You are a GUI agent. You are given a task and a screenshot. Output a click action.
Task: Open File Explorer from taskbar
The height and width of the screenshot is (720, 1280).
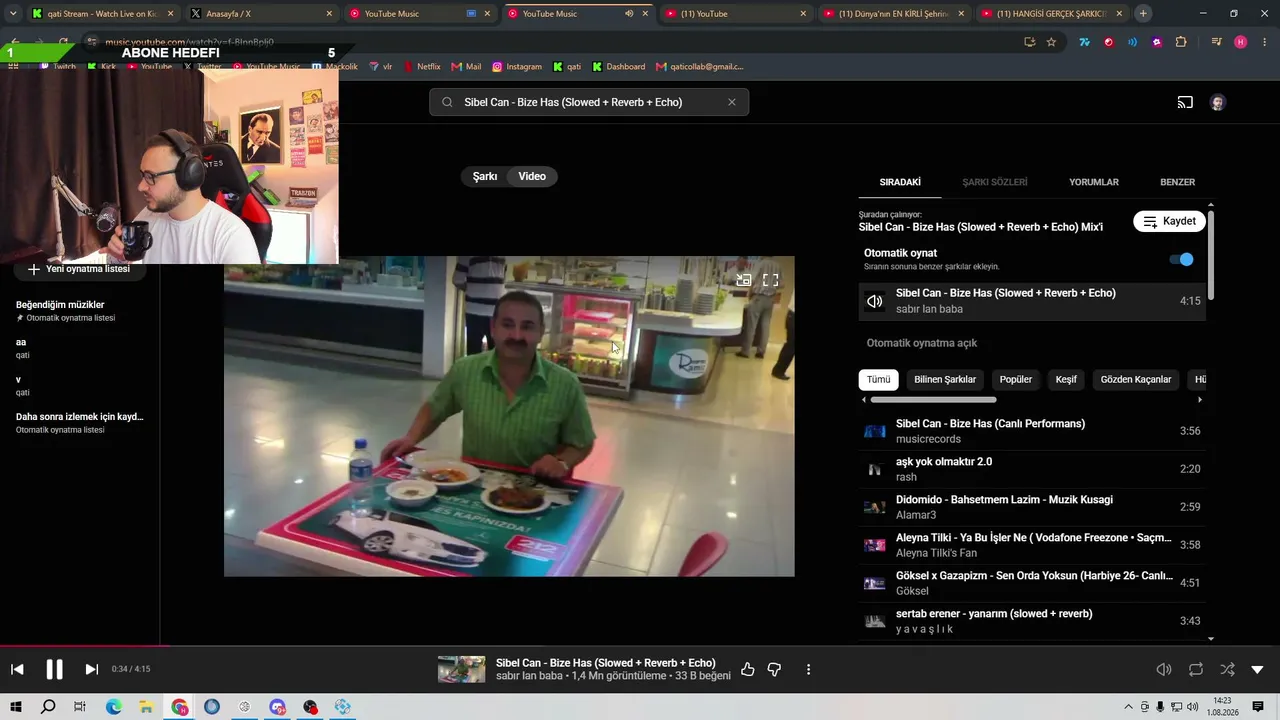pos(146,707)
